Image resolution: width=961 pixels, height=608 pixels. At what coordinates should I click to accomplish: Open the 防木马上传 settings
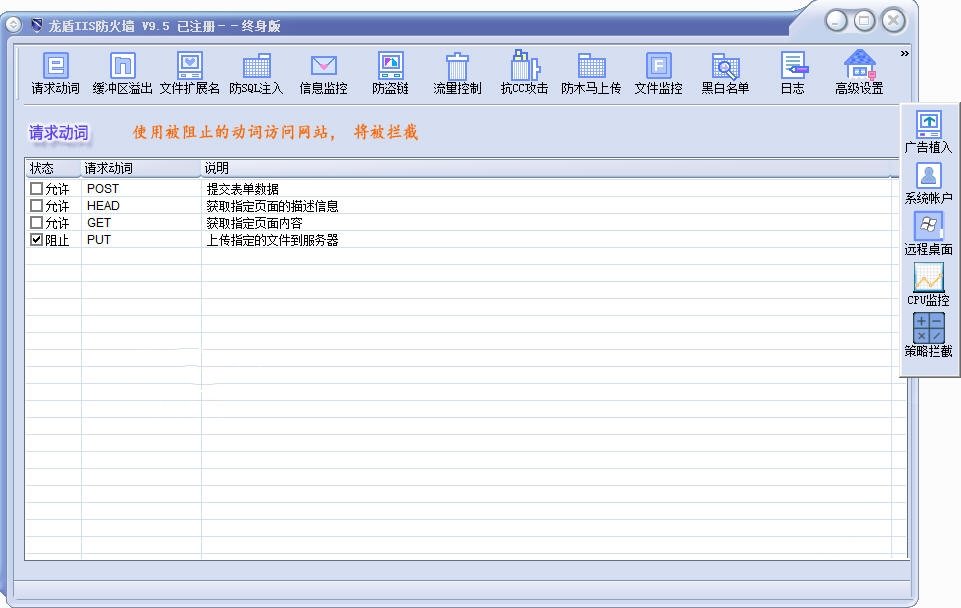[591, 73]
